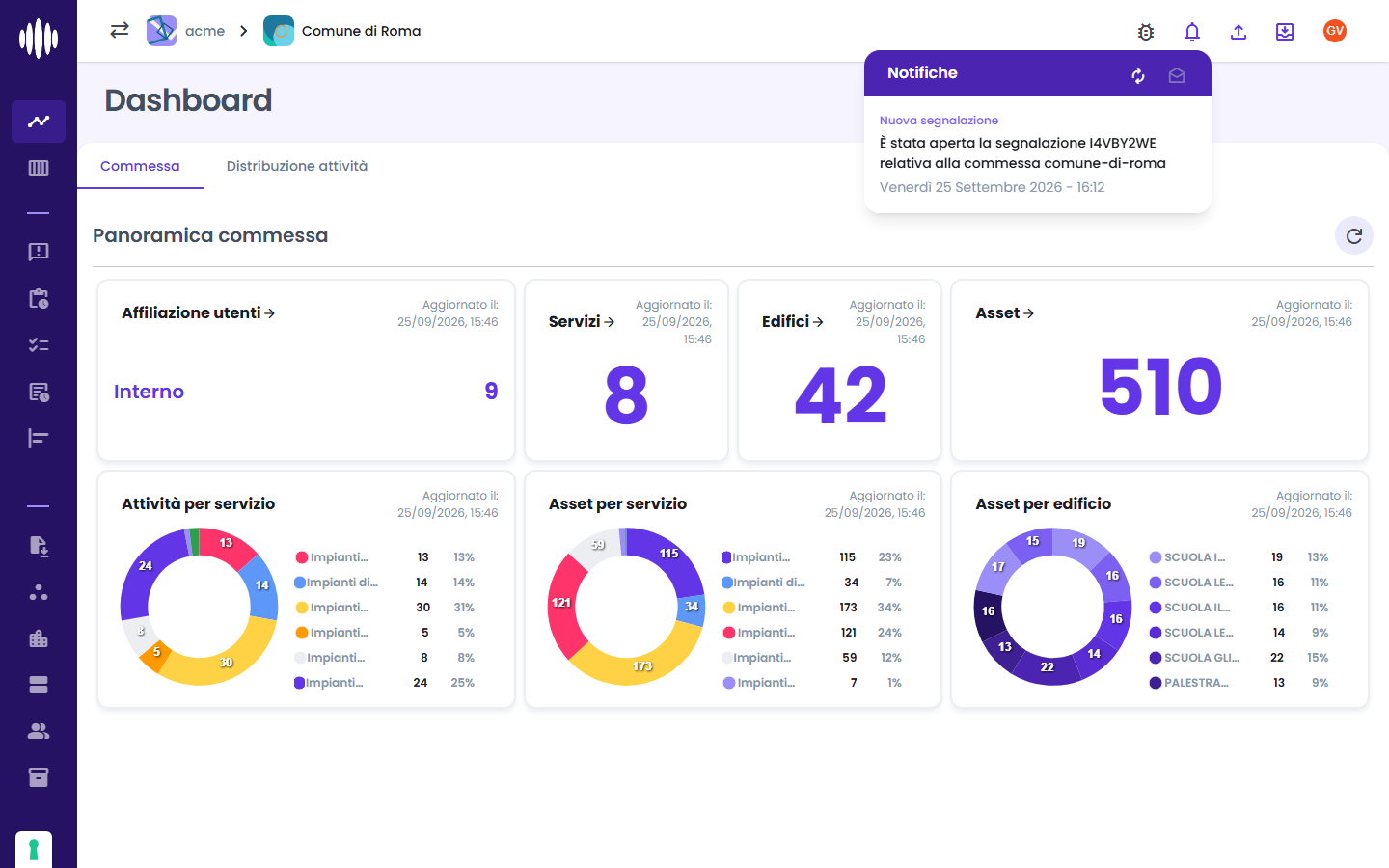1389x868 pixels.
Task: Open the Affiliazione utenti link
Action: (x=199, y=312)
